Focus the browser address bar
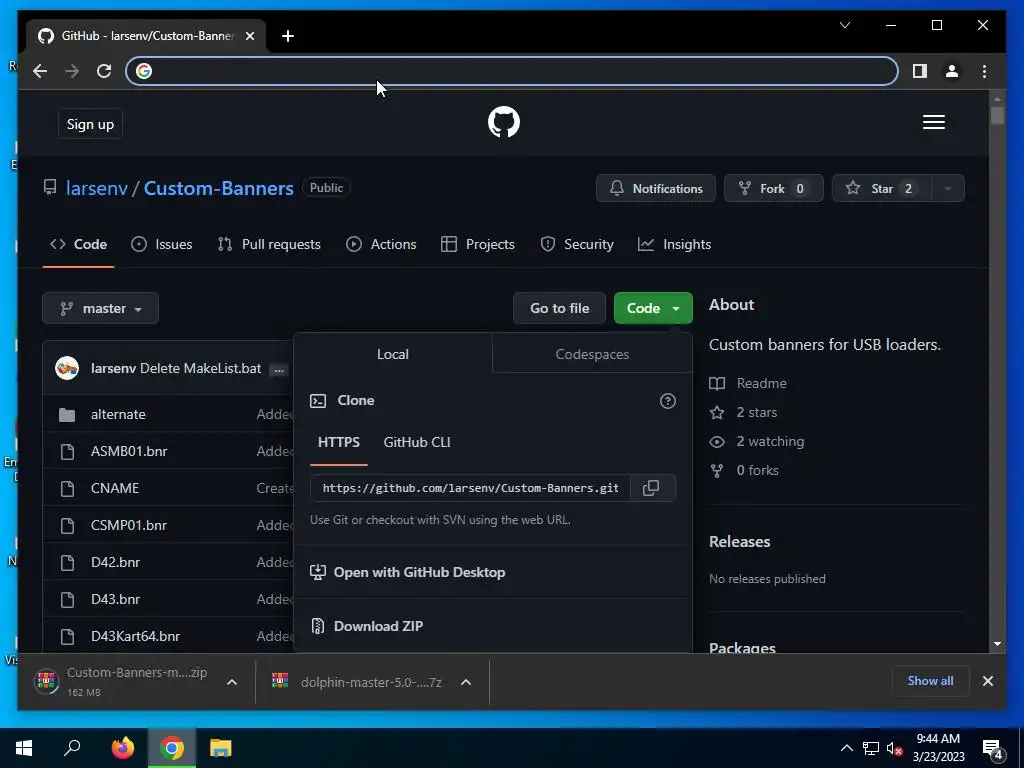 tap(512, 71)
